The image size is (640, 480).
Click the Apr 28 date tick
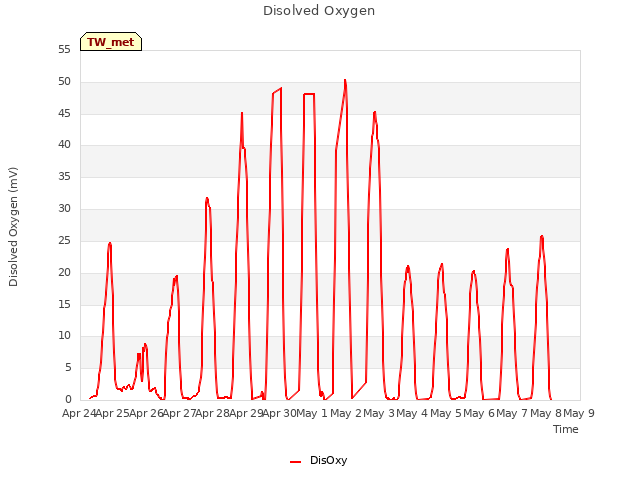coord(213,413)
